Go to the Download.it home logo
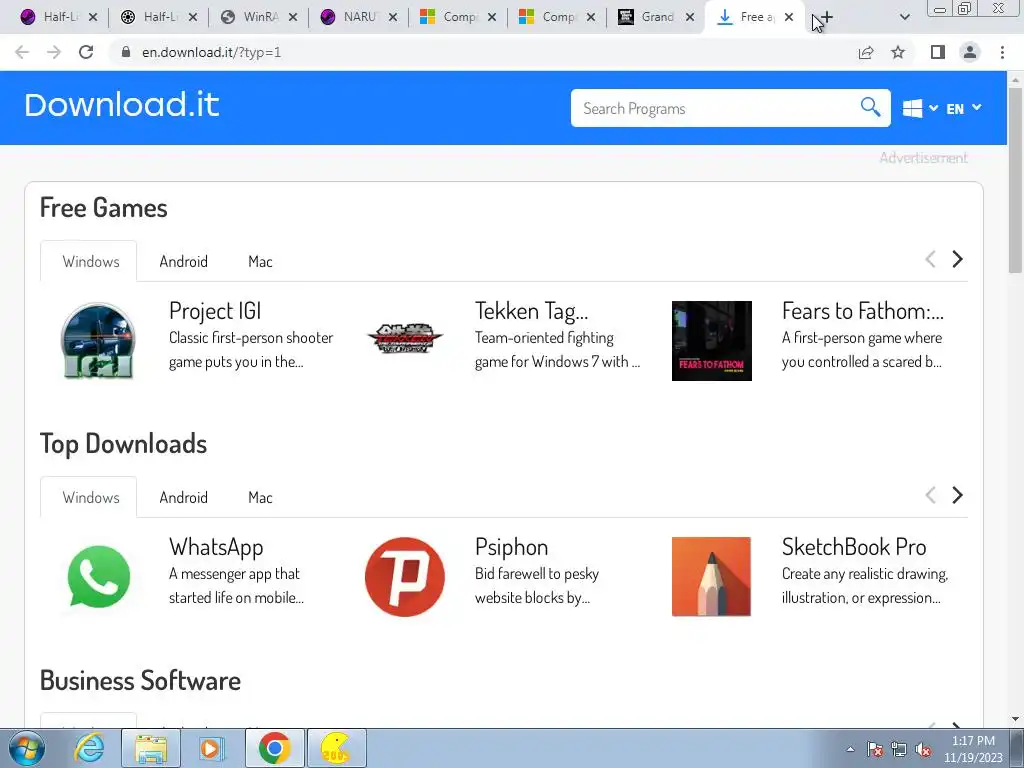This screenshot has width=1024, height=768. coord(121,105)
